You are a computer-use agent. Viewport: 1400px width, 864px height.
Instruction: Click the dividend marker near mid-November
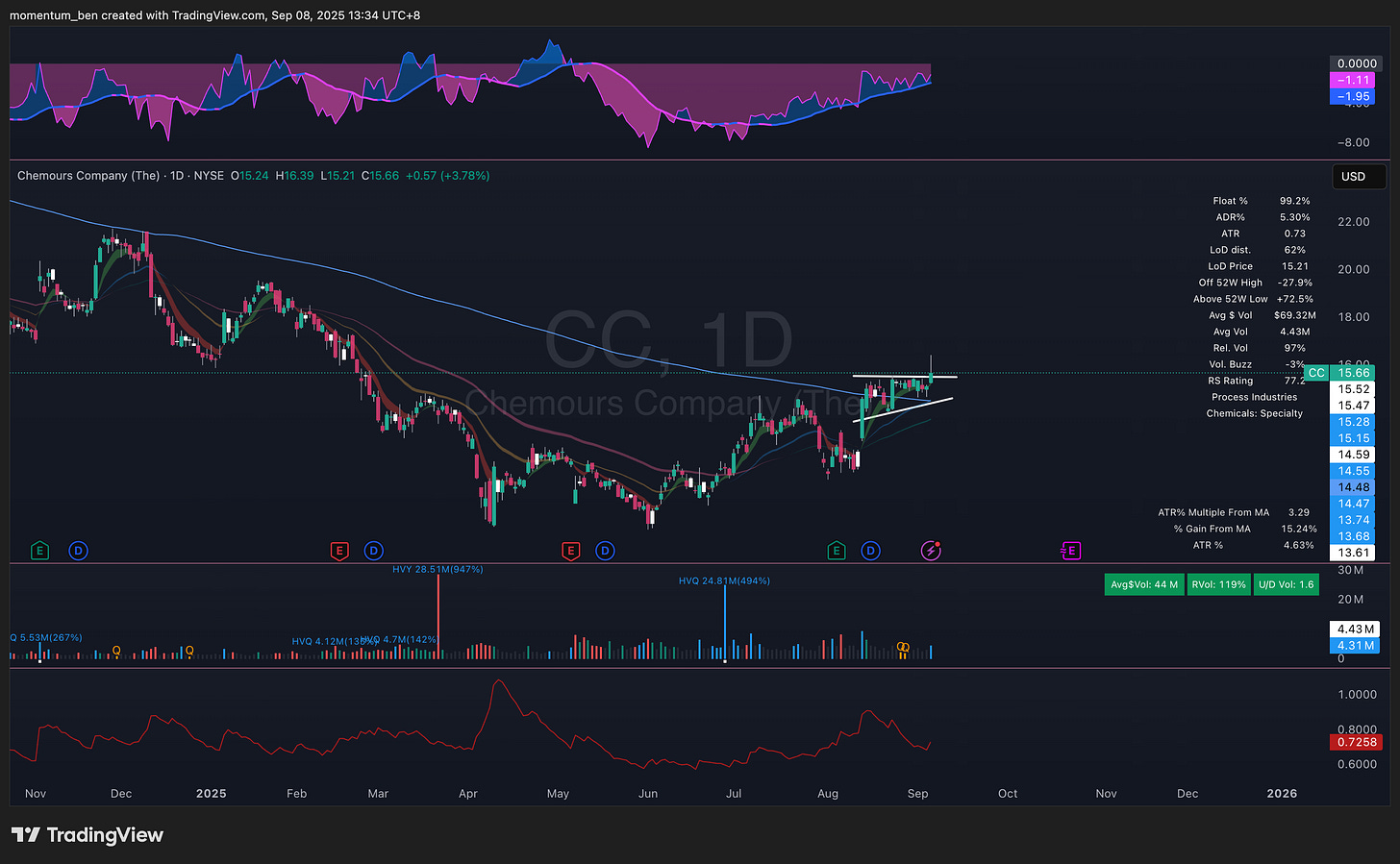click(78, 551)
